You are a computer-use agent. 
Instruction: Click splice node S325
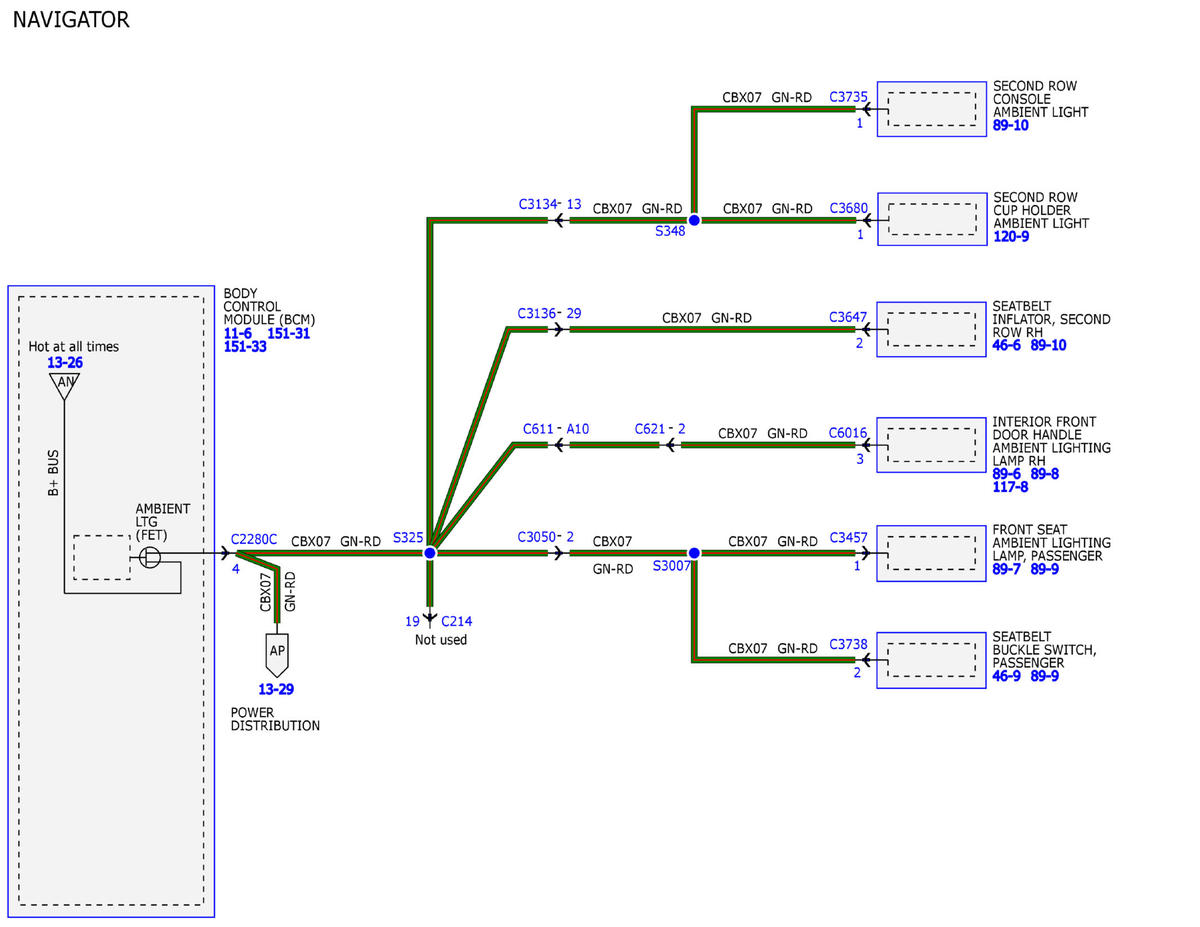(x=430, y=553)
